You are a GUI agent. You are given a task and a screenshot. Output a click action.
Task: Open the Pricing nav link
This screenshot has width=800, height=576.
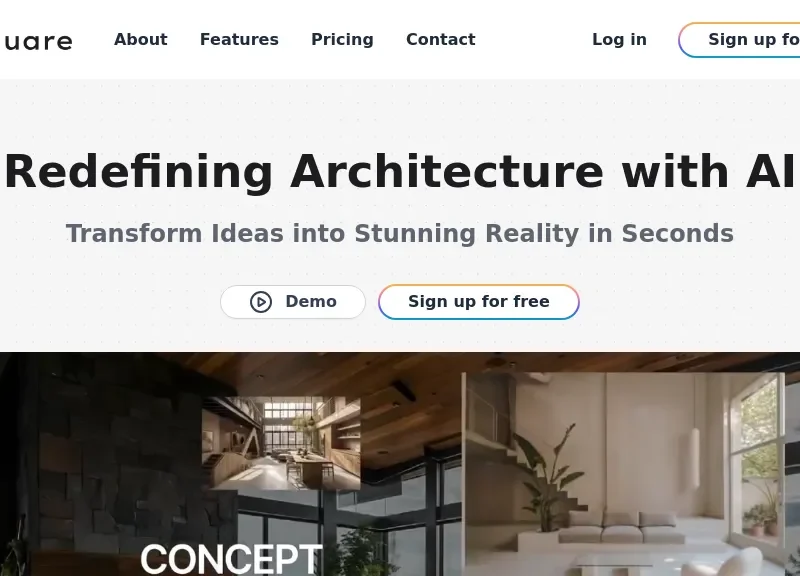click(x=342, y=39)
